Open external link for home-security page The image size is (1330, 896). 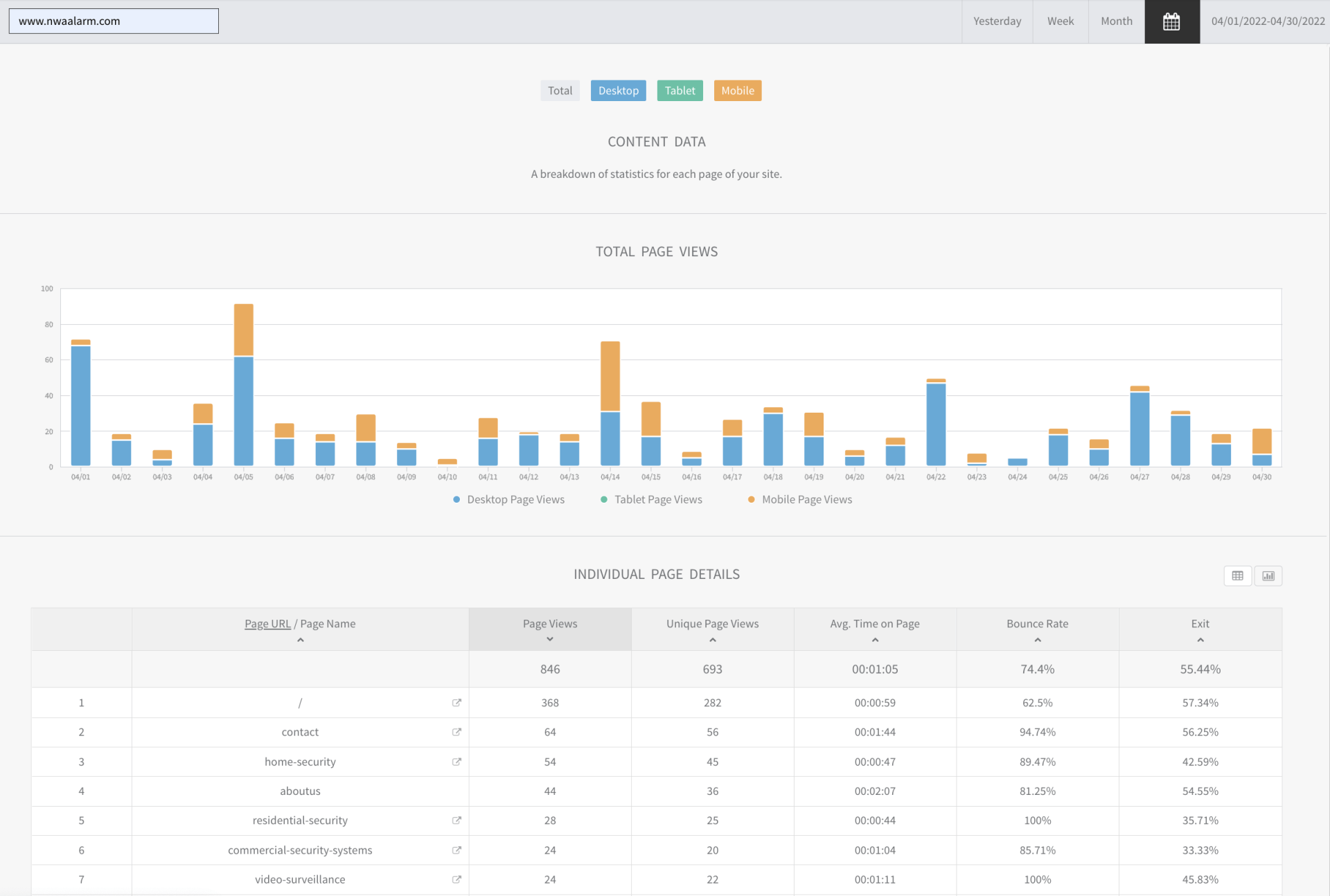point(456,762)
